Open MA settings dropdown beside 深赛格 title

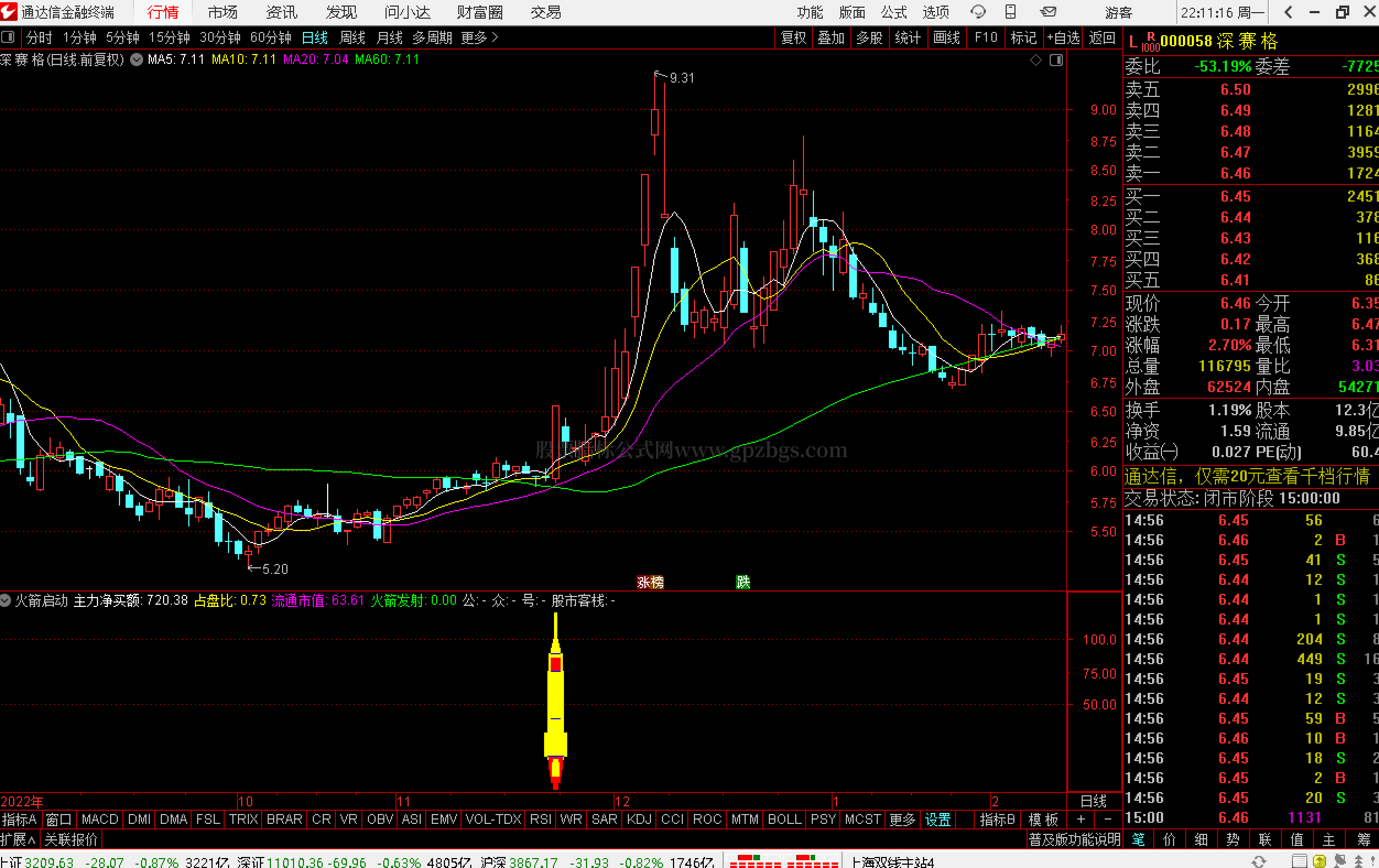pos(136,59)
